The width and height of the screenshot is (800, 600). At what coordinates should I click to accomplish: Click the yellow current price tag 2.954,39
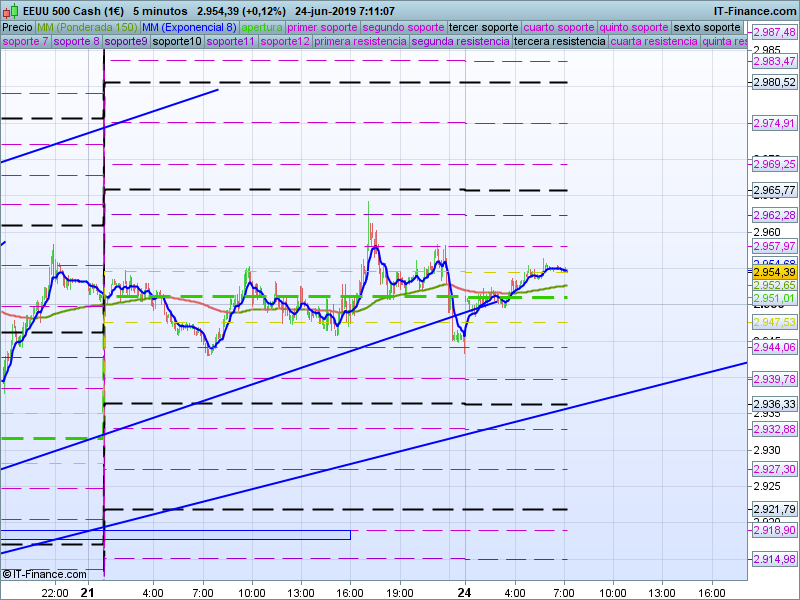coord(774,272)
